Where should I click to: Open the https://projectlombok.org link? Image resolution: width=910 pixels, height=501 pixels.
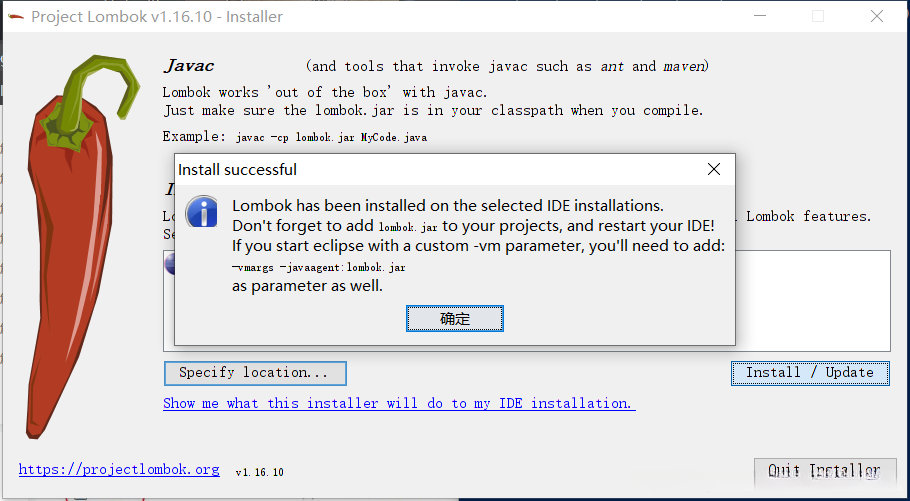[x=119, y=469]
